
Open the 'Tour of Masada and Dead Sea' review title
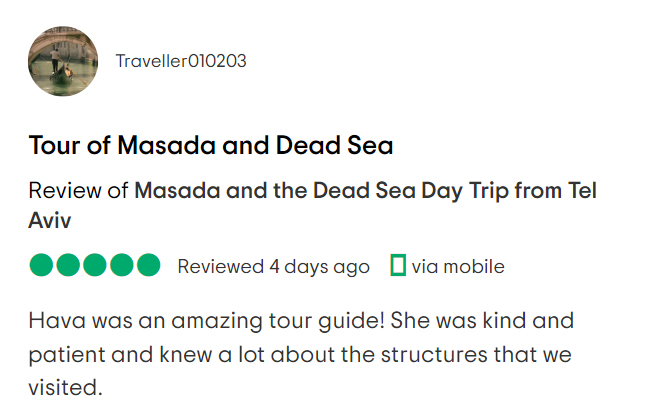point(210,146)
